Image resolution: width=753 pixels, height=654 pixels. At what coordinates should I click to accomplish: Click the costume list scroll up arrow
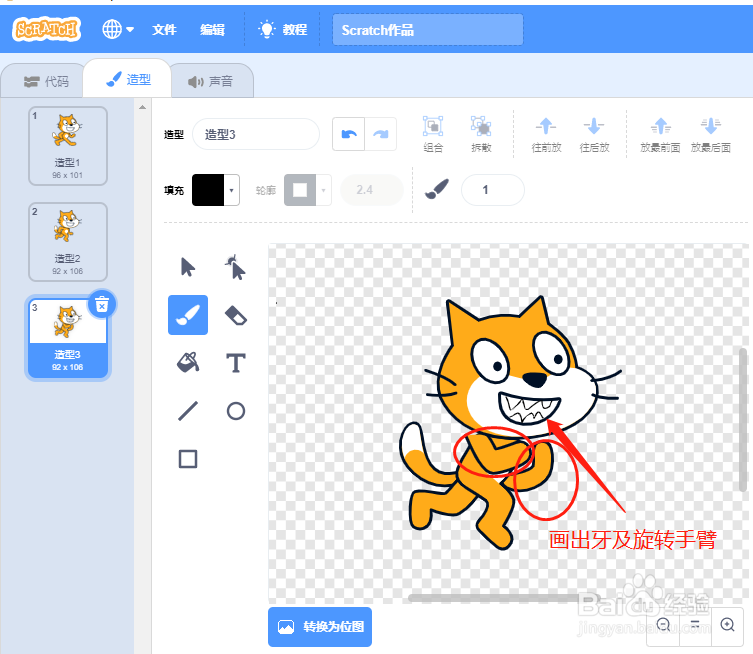pyautogui.click(x=142, y=108)
